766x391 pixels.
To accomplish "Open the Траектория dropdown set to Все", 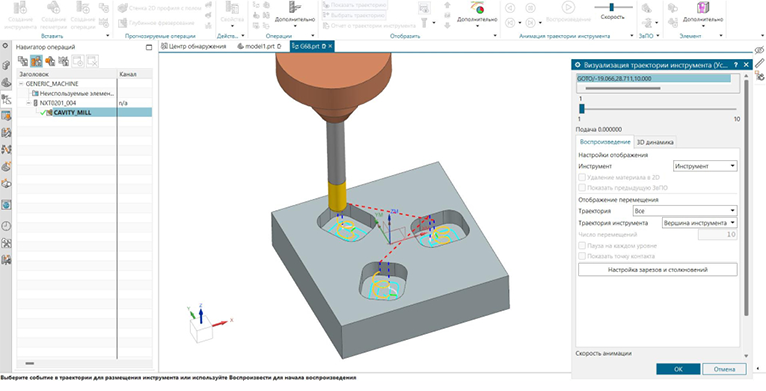I will [x=684, y=211].
